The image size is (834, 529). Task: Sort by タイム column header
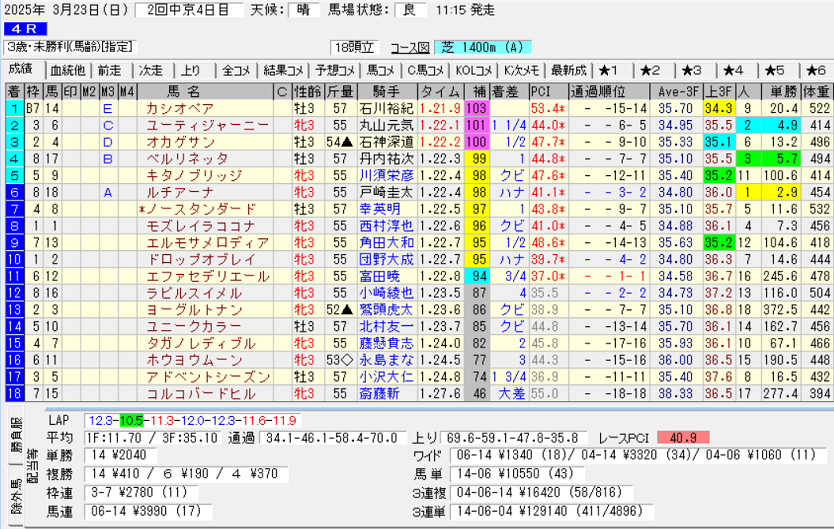tap(440, 91)
